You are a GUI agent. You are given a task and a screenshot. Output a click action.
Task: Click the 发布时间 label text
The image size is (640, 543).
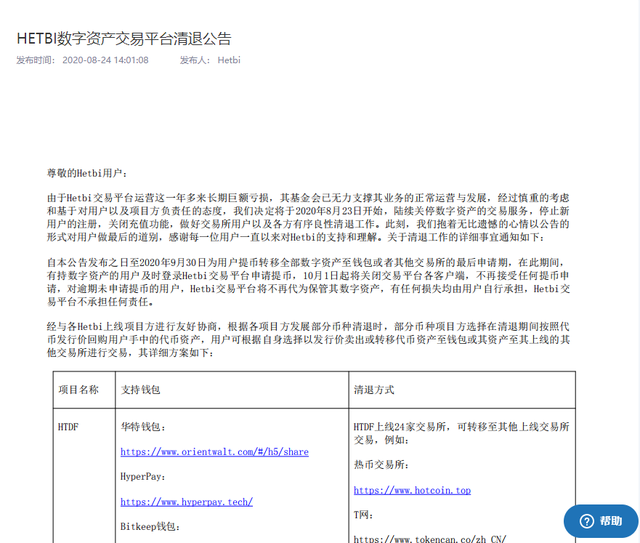pos(34,61)
